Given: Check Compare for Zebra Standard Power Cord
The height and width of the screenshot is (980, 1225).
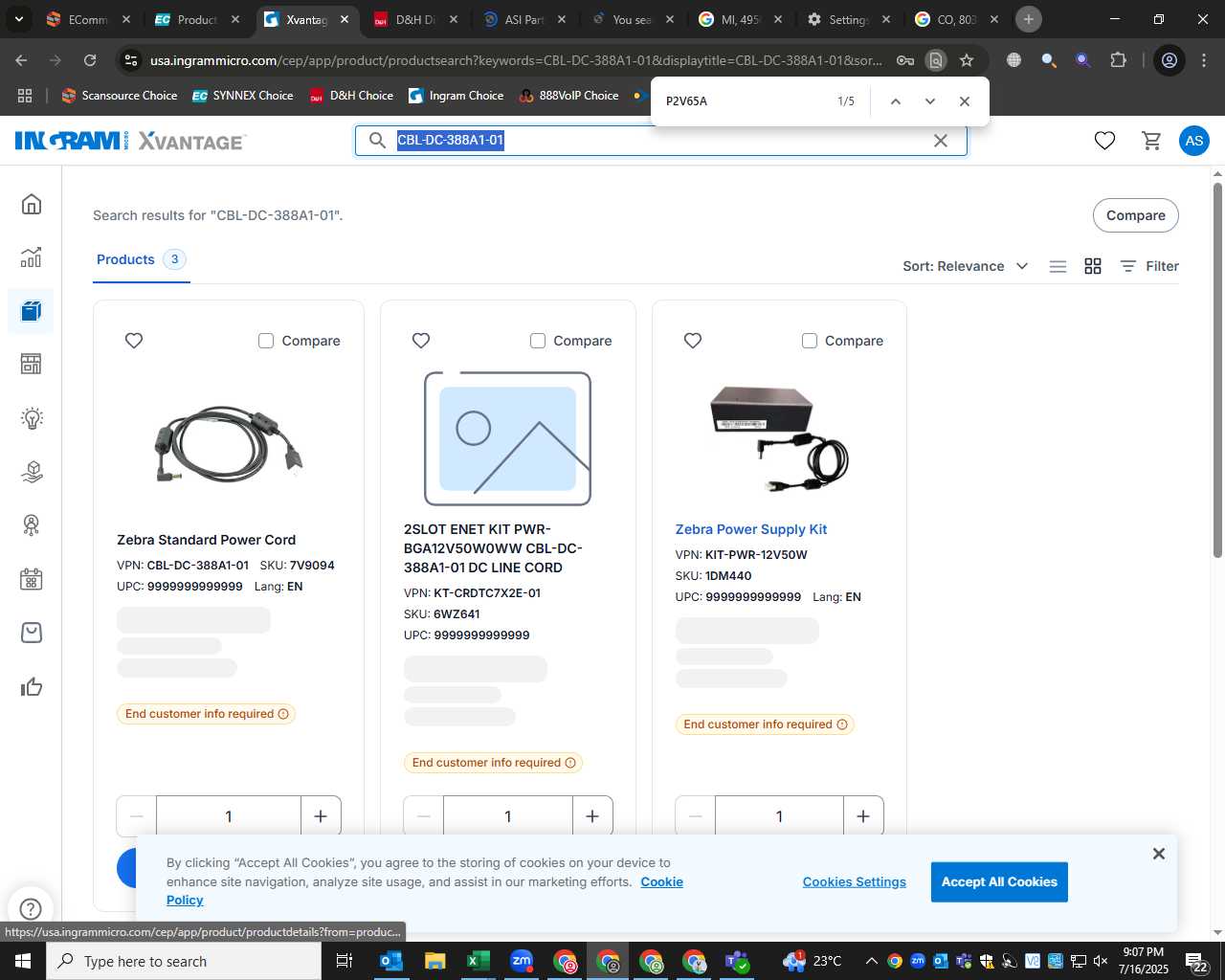Looking at the screenshot, I should coord(266,341).
